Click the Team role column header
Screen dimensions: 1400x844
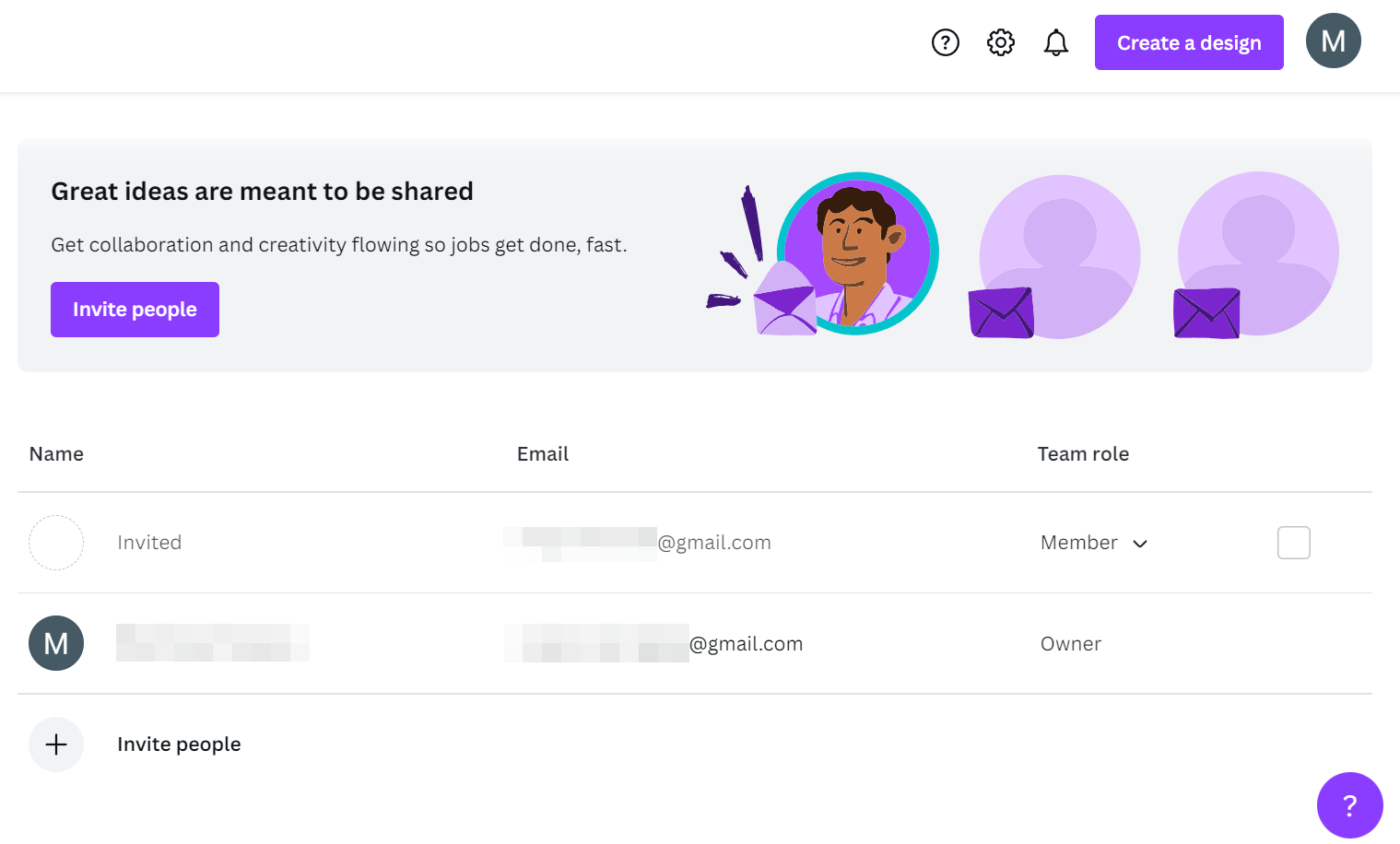[x=1083, y=454]
